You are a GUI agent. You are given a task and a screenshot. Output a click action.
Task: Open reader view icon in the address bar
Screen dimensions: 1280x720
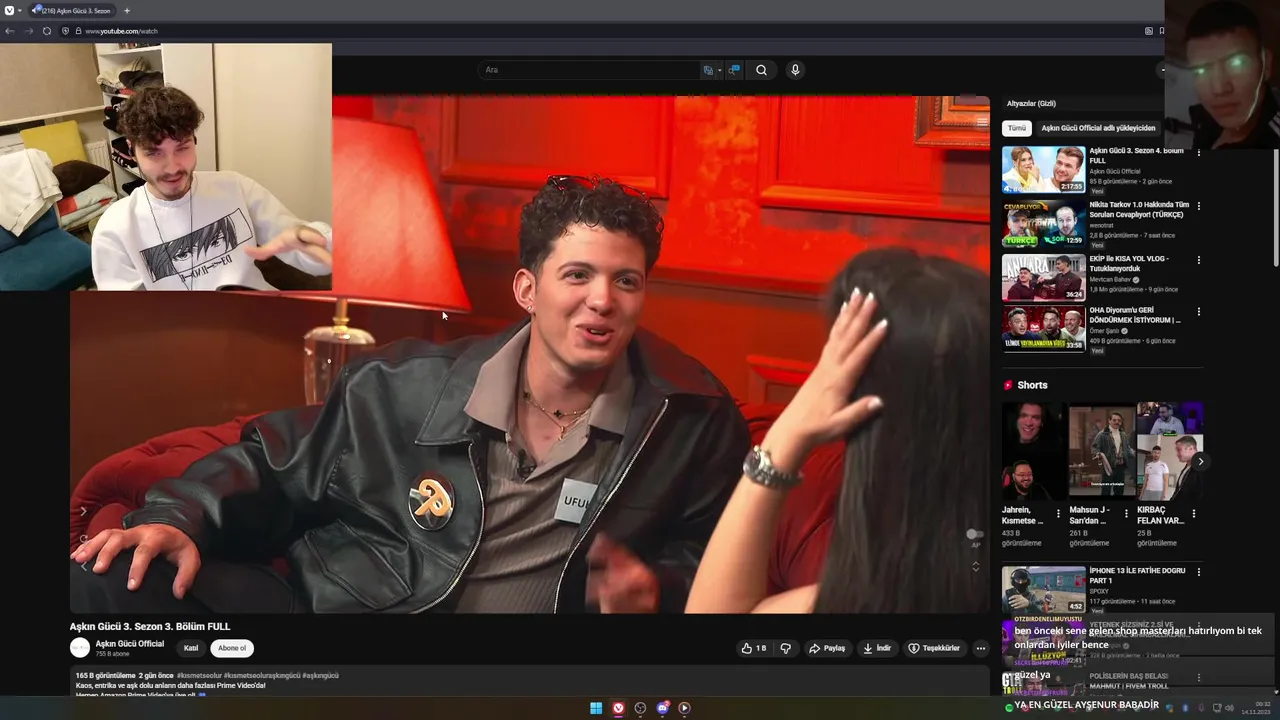coord(1149,31)
